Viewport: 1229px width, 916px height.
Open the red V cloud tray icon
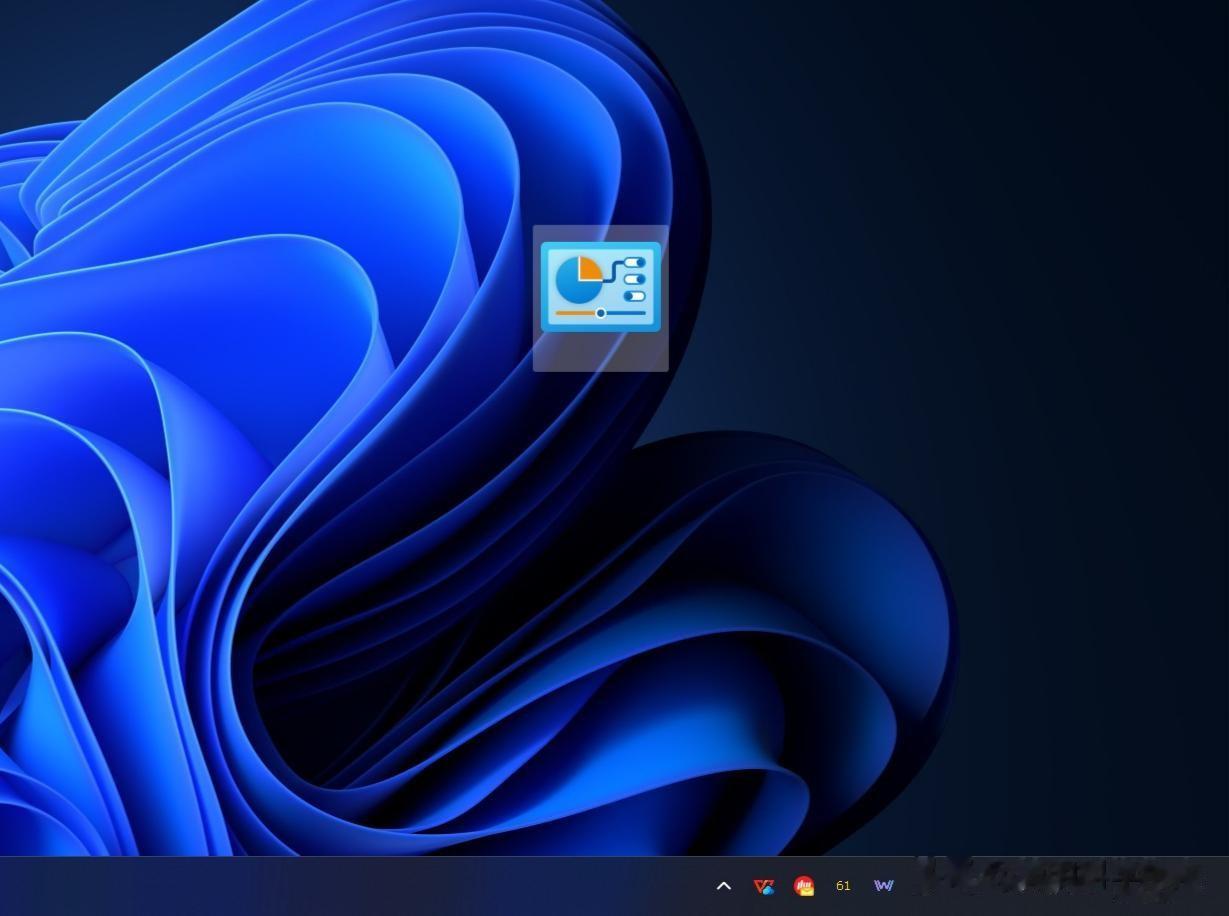764,886
